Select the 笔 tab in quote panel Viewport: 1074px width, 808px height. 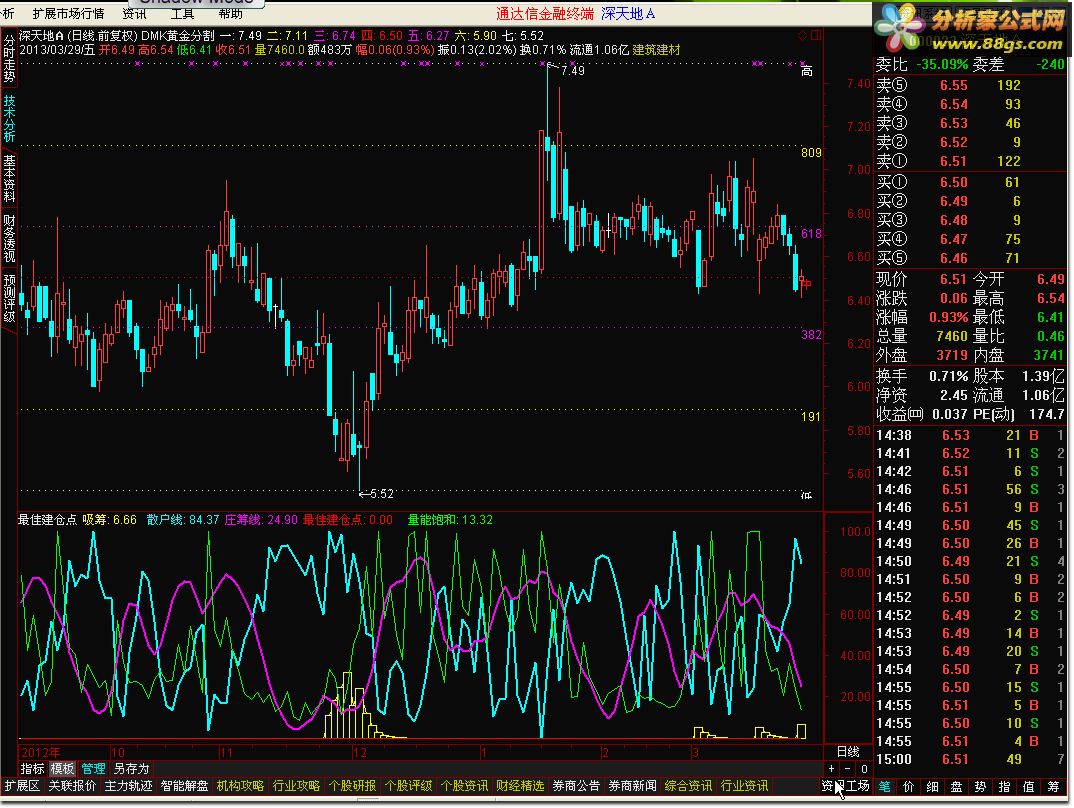[885, 787]
